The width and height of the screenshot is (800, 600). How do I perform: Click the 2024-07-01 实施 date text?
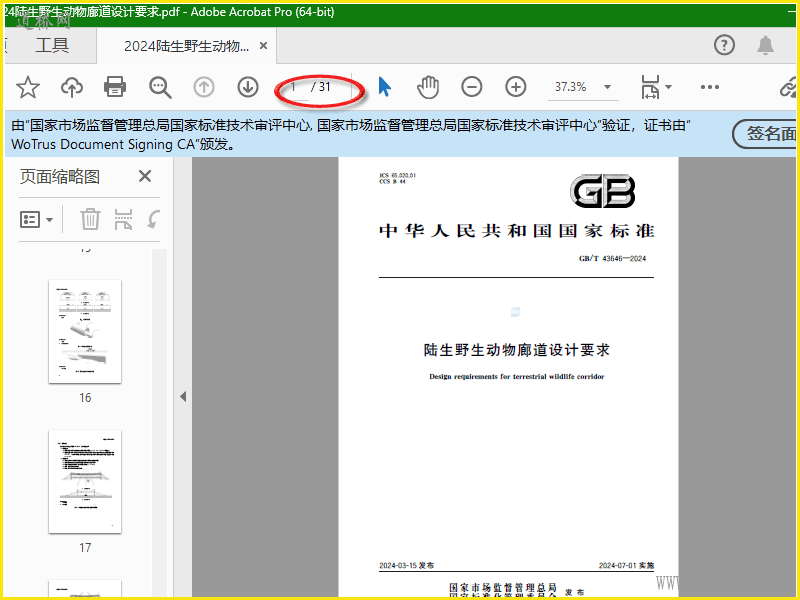pyautogui.click(x=626, y=565)
